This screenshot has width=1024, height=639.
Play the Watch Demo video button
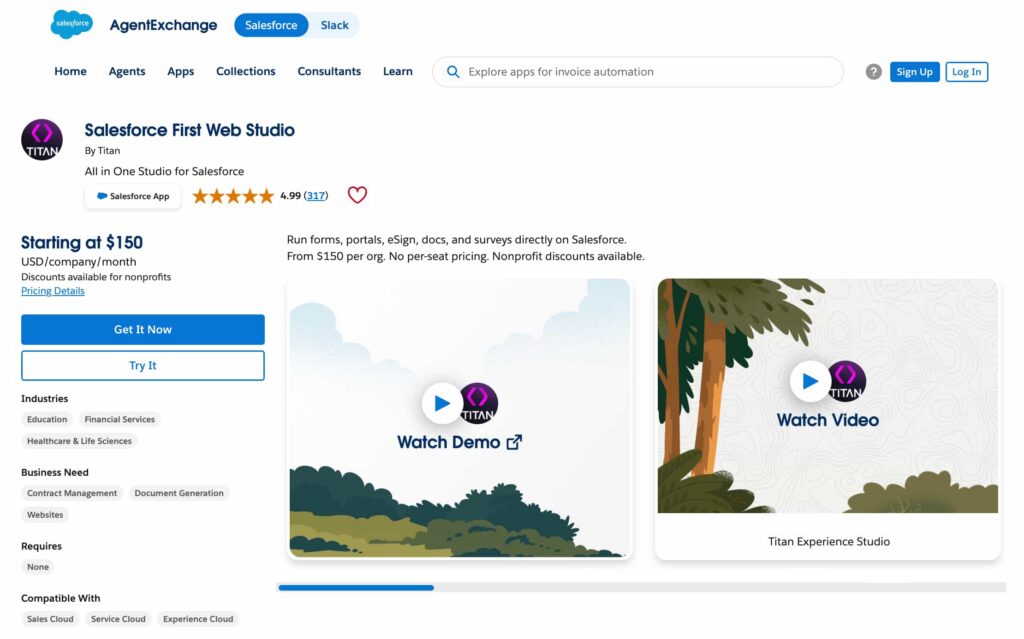[442, 403]
